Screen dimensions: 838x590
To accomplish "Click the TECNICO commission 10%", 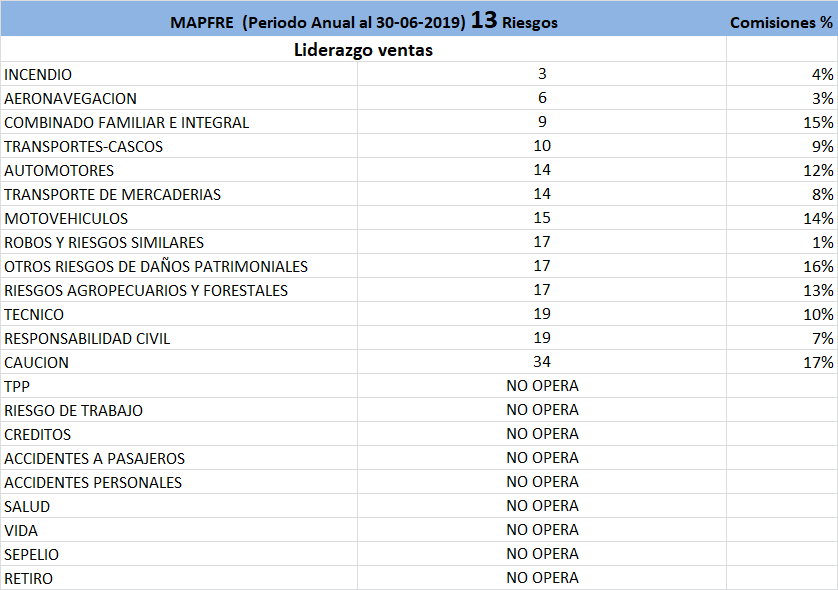I will pyautogui.click(x=782, y=314).
